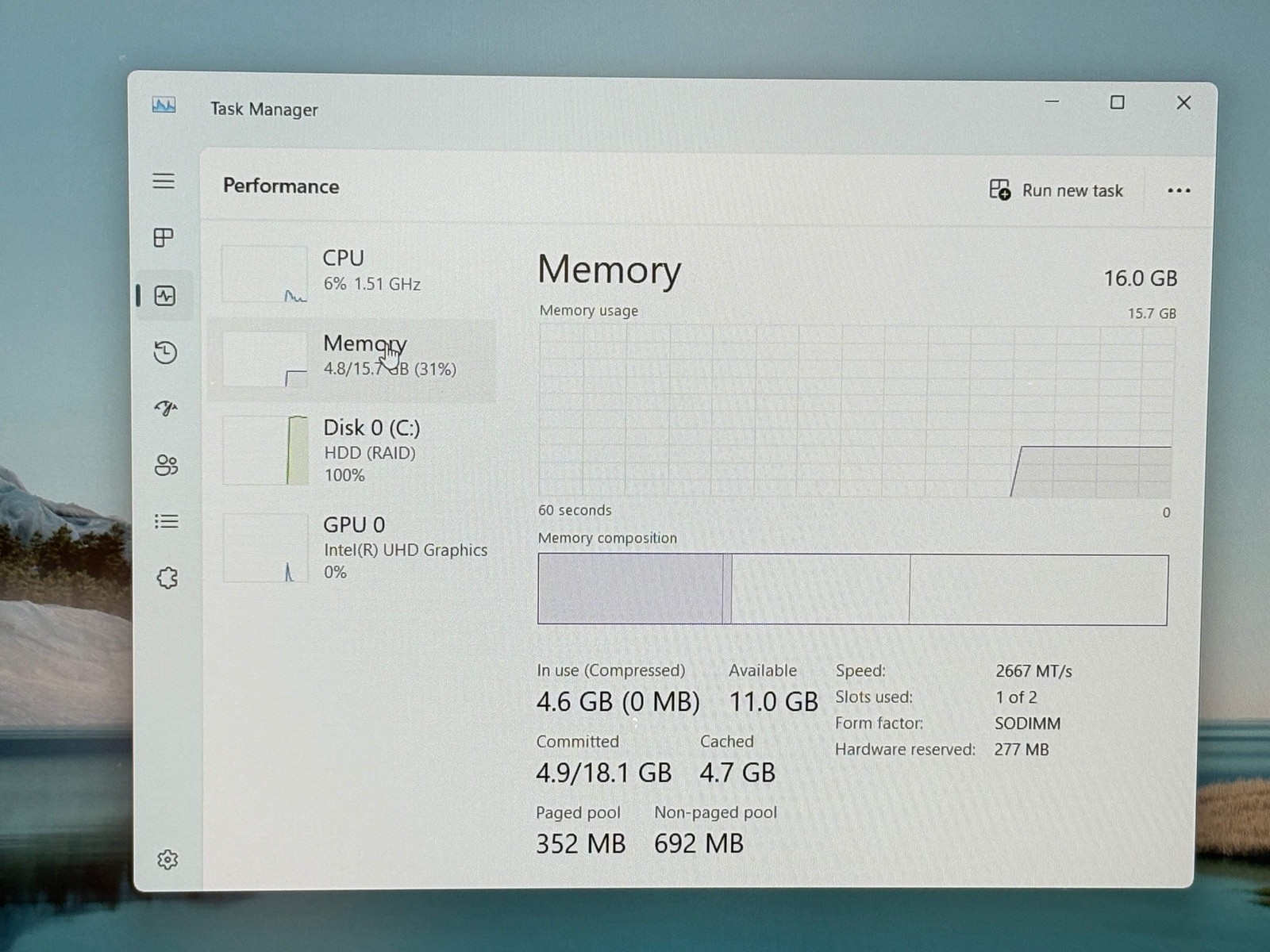
Task: Click the Disk 0 usage thumbnail graph
Action: point(265,450)
